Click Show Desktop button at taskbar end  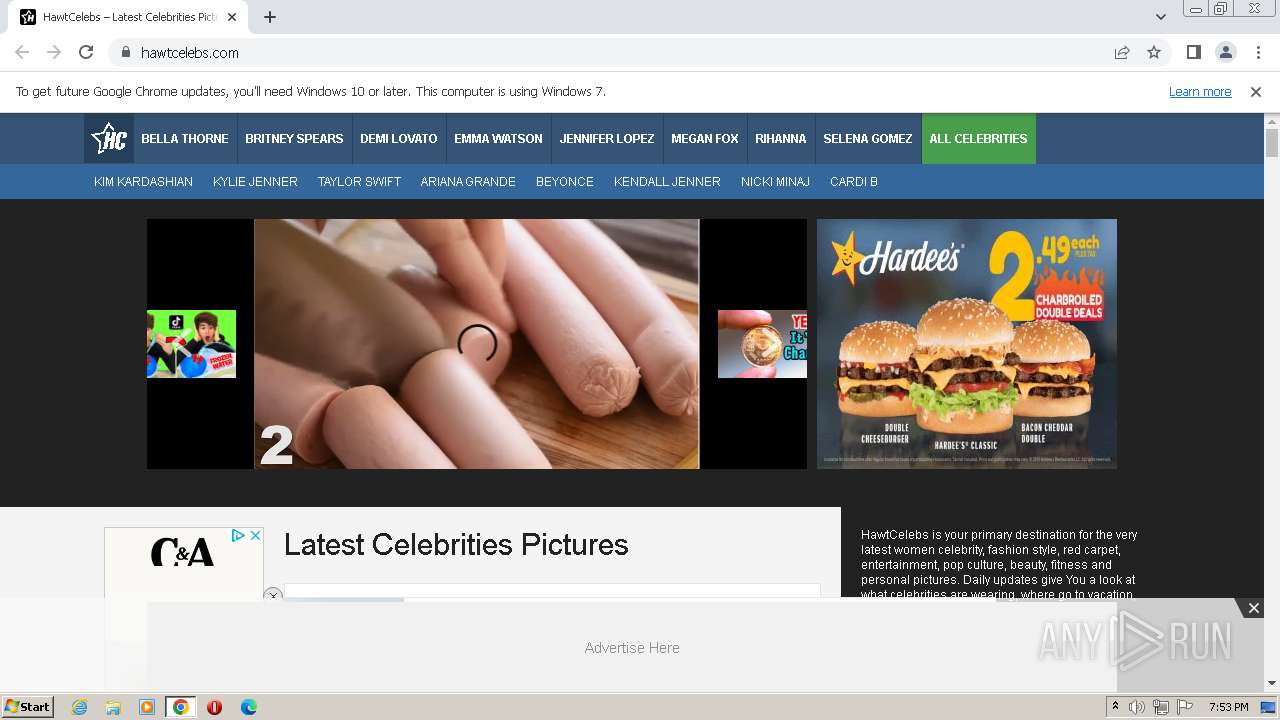tap(1269, 707)
